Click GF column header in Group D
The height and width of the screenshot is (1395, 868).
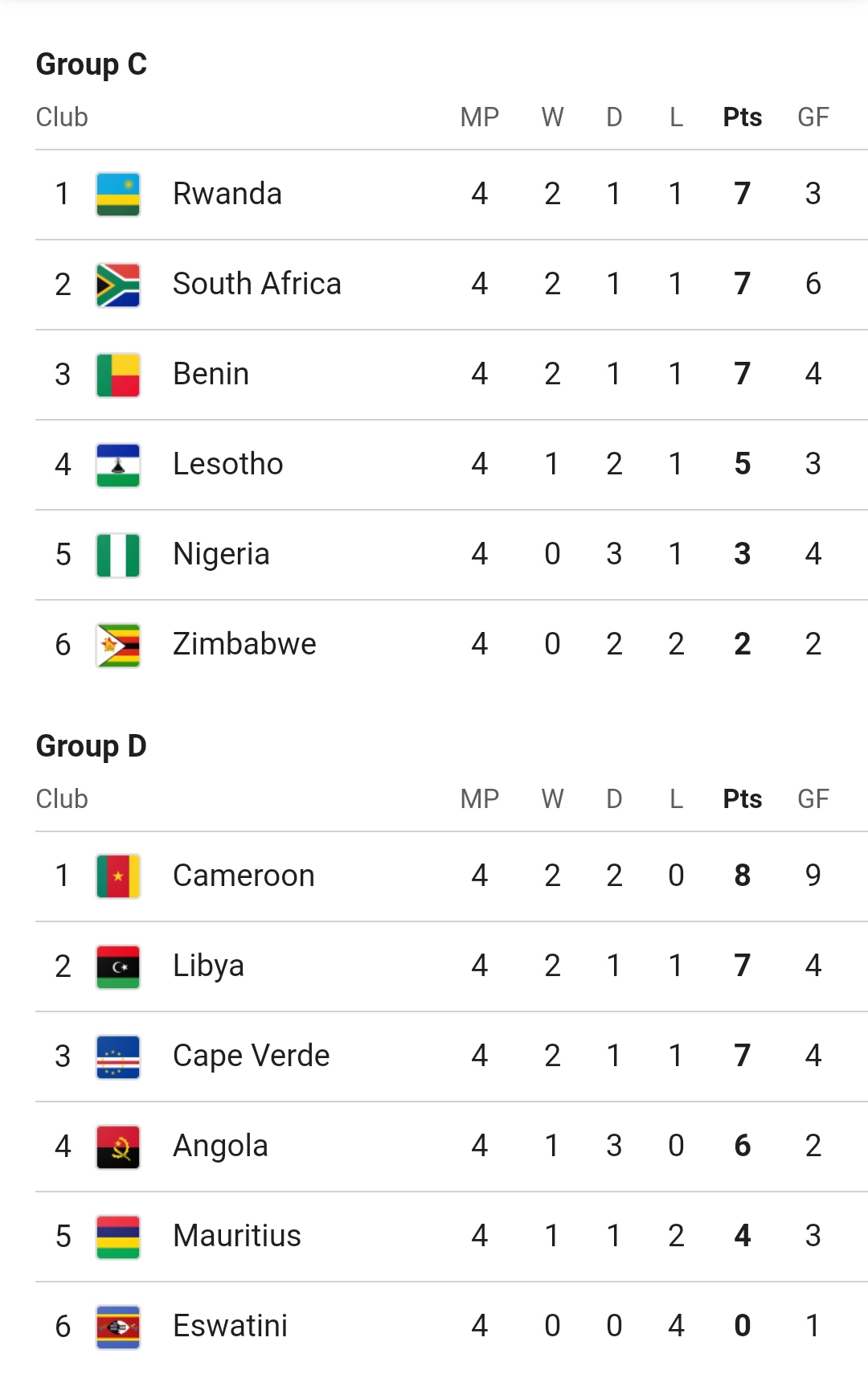click(813, 799)
